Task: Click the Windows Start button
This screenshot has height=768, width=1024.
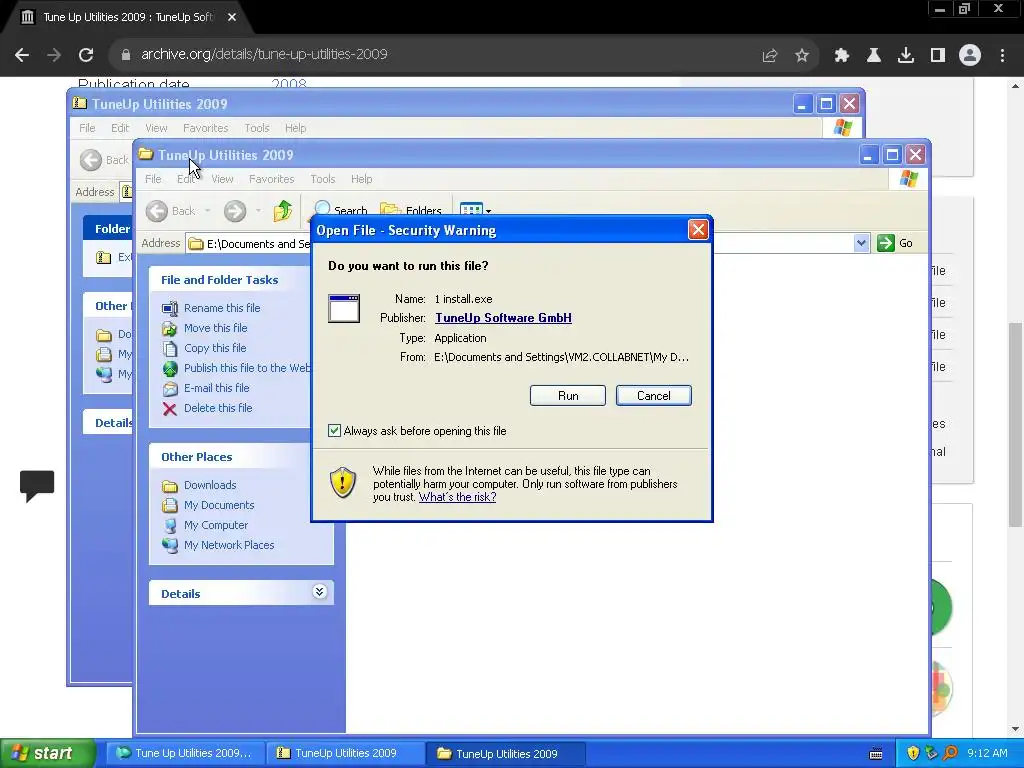Action: (48, 753)
